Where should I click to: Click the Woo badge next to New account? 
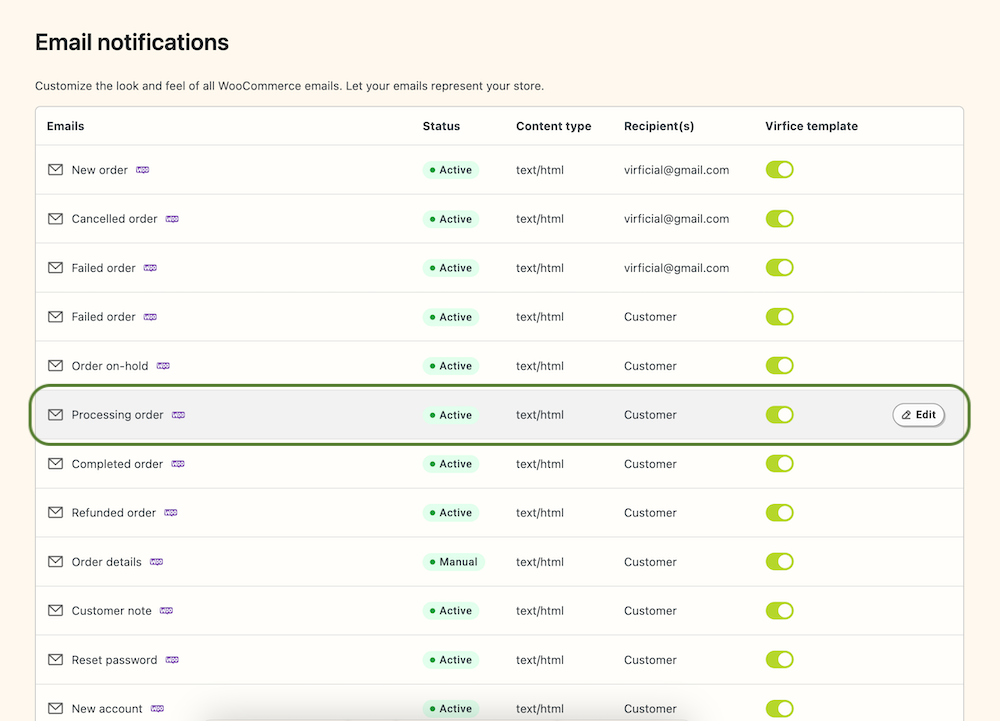158,708
